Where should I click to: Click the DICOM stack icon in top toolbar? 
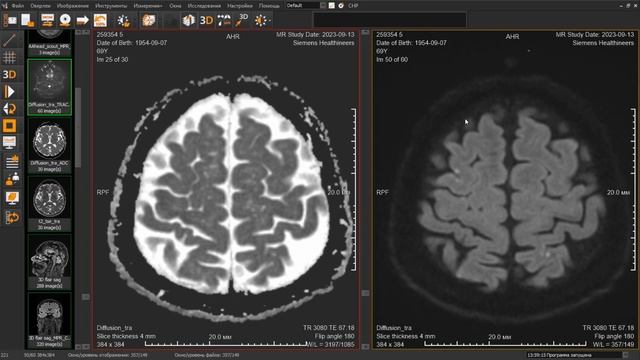(47, 20)
